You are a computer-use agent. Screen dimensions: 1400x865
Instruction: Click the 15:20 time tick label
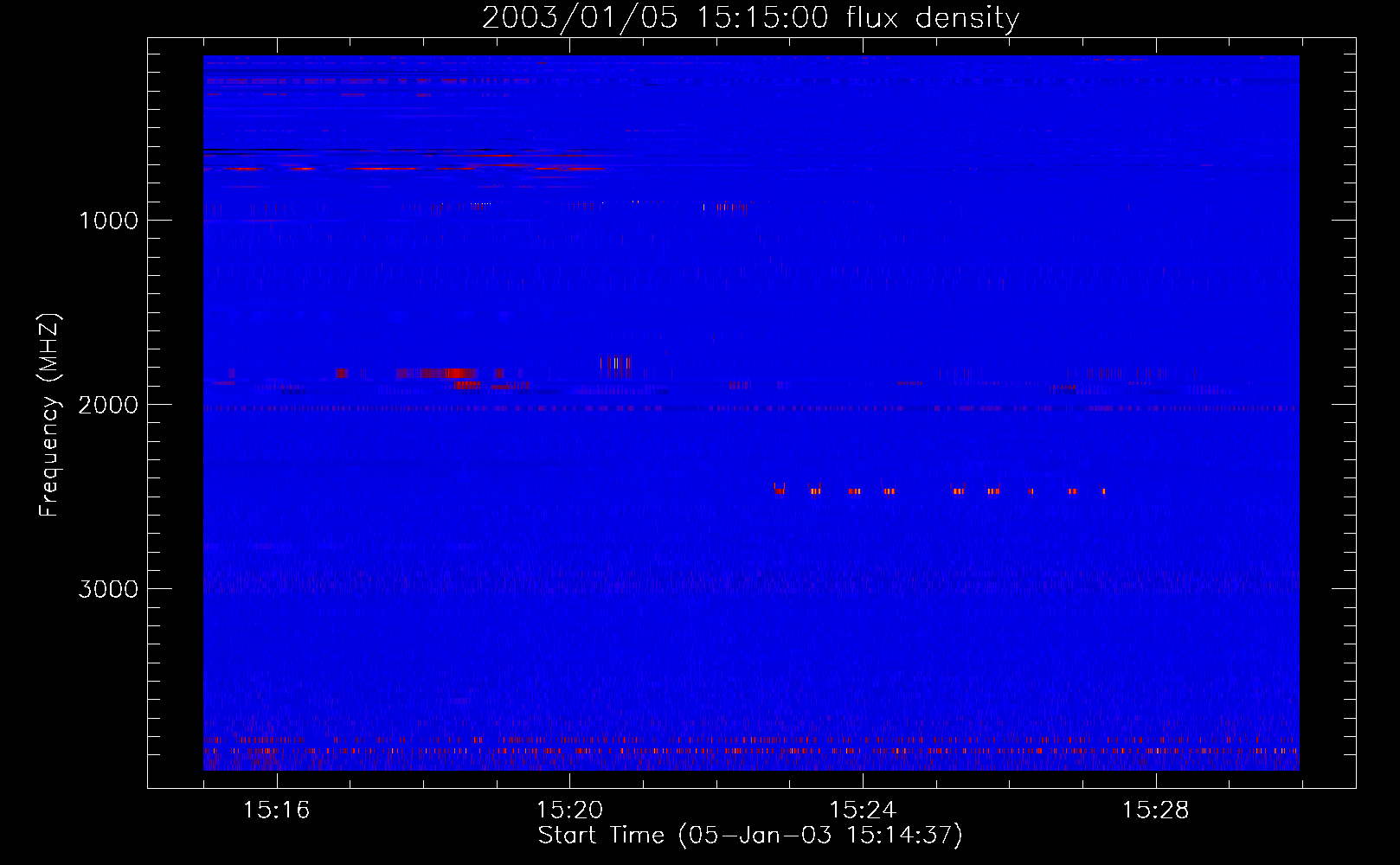(x=569, y=811)
